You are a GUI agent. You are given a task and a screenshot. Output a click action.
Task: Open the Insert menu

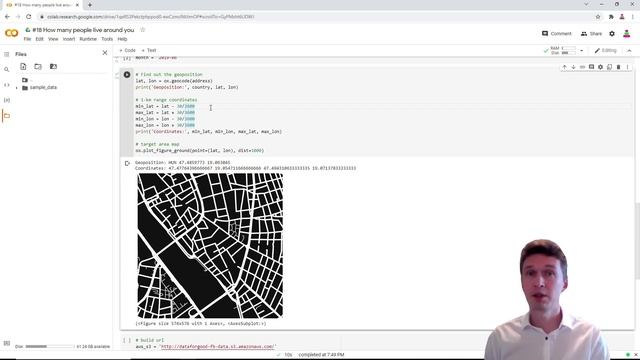(x=69, y=39)
